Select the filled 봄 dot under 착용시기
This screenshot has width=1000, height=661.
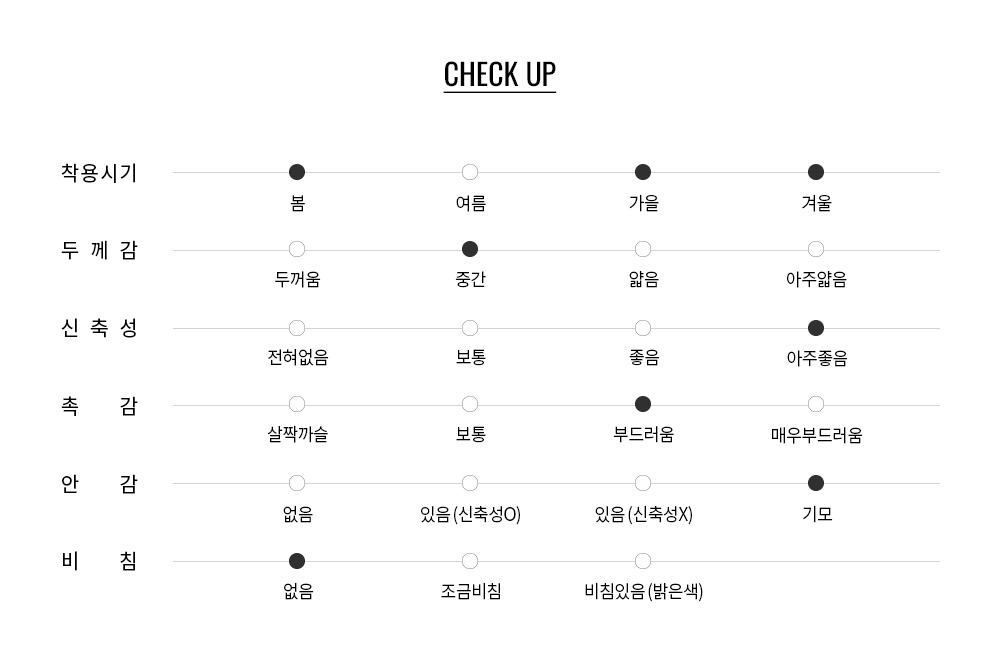click(x=297, y=172)
